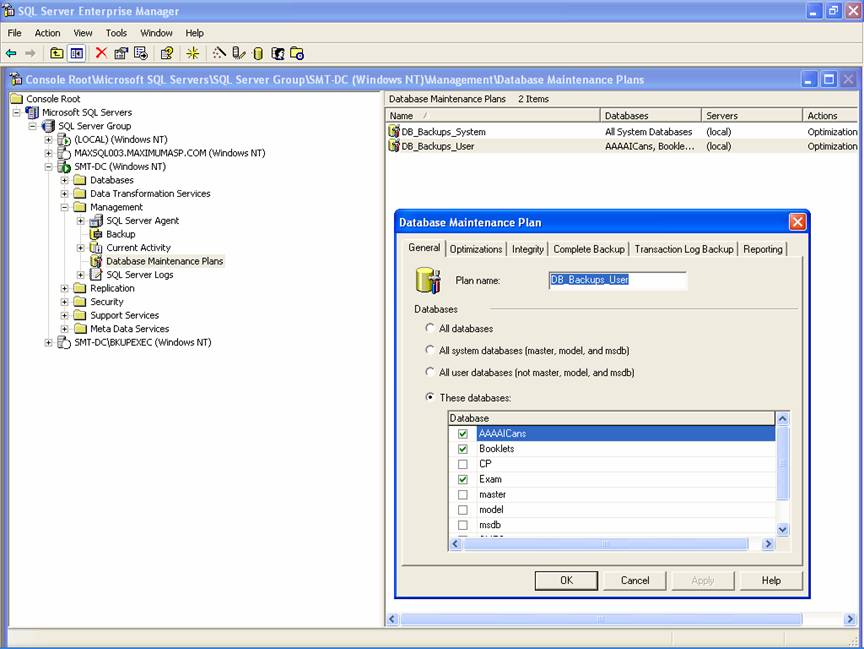Click the MAXSQL003.MAXIMUMASP.COM server icon

64,153
